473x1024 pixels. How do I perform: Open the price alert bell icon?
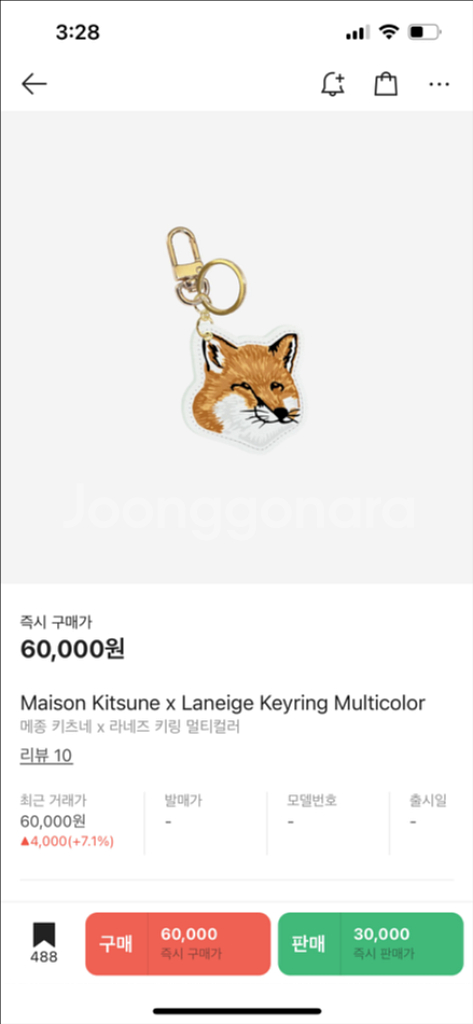(x=333, y=84)
